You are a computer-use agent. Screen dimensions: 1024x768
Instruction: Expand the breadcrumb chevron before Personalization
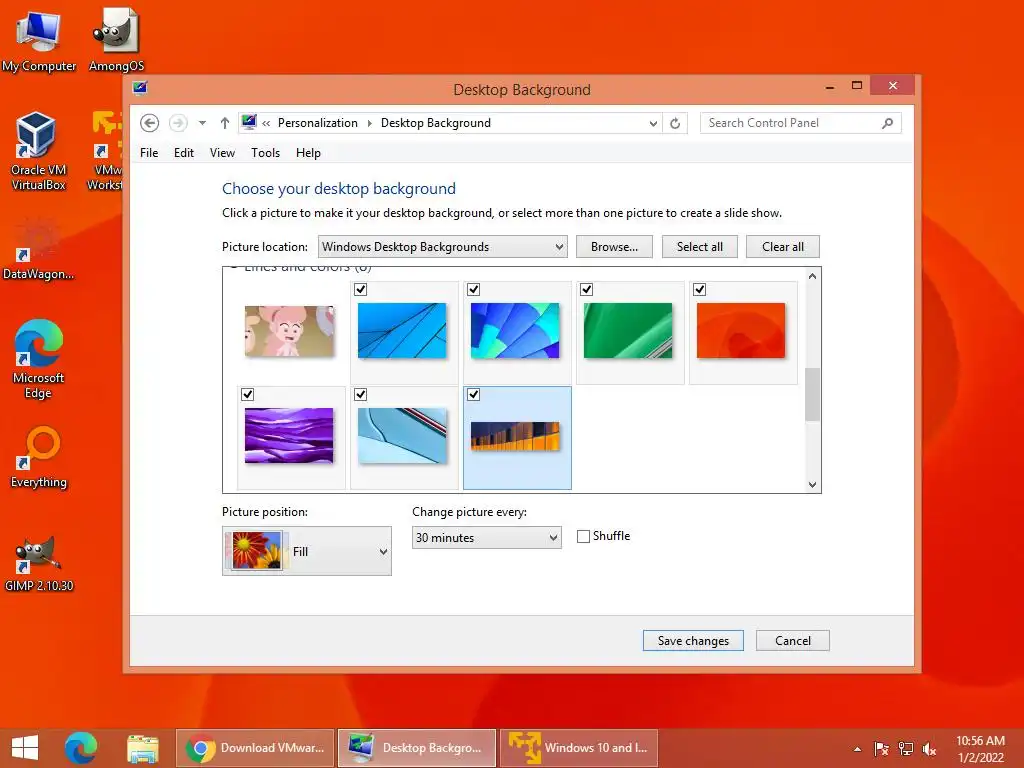(x=266, y=123)
